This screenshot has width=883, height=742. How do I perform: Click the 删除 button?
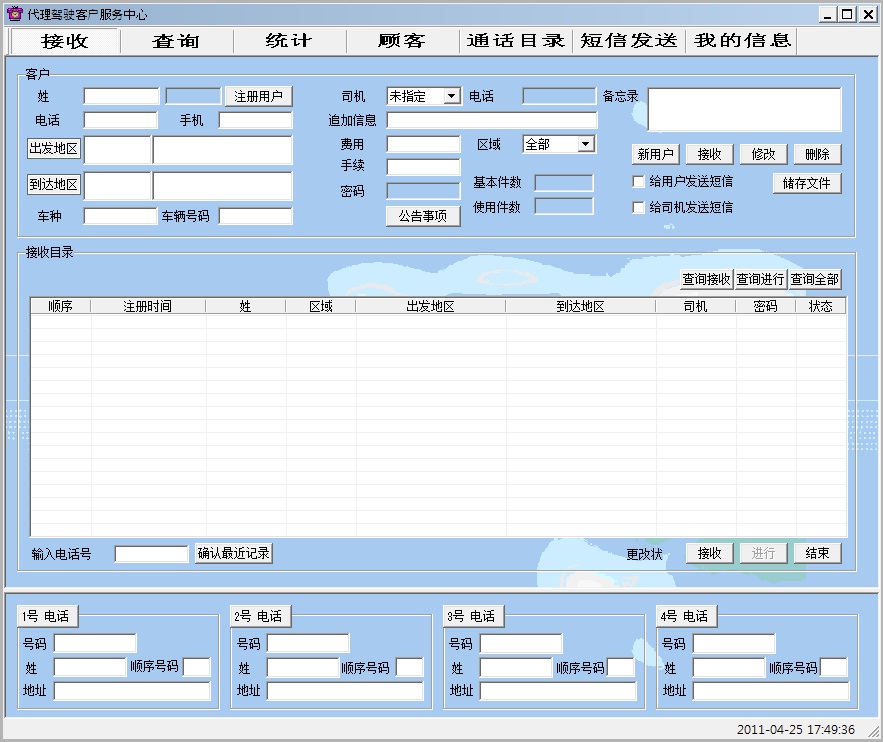tap(817, 154)
